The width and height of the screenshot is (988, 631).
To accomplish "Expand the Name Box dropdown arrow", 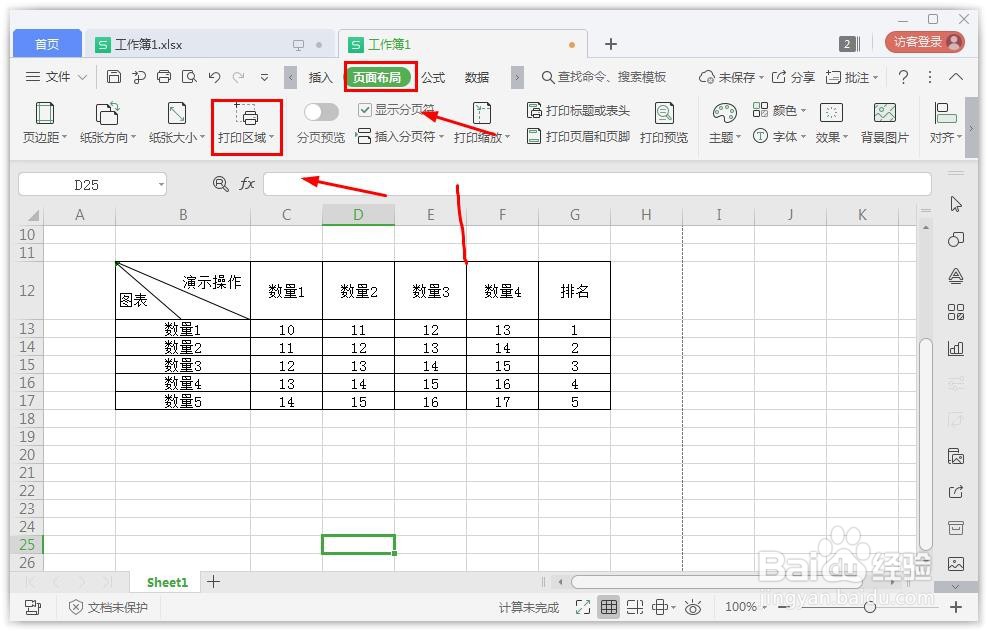I will coord(160,184).
